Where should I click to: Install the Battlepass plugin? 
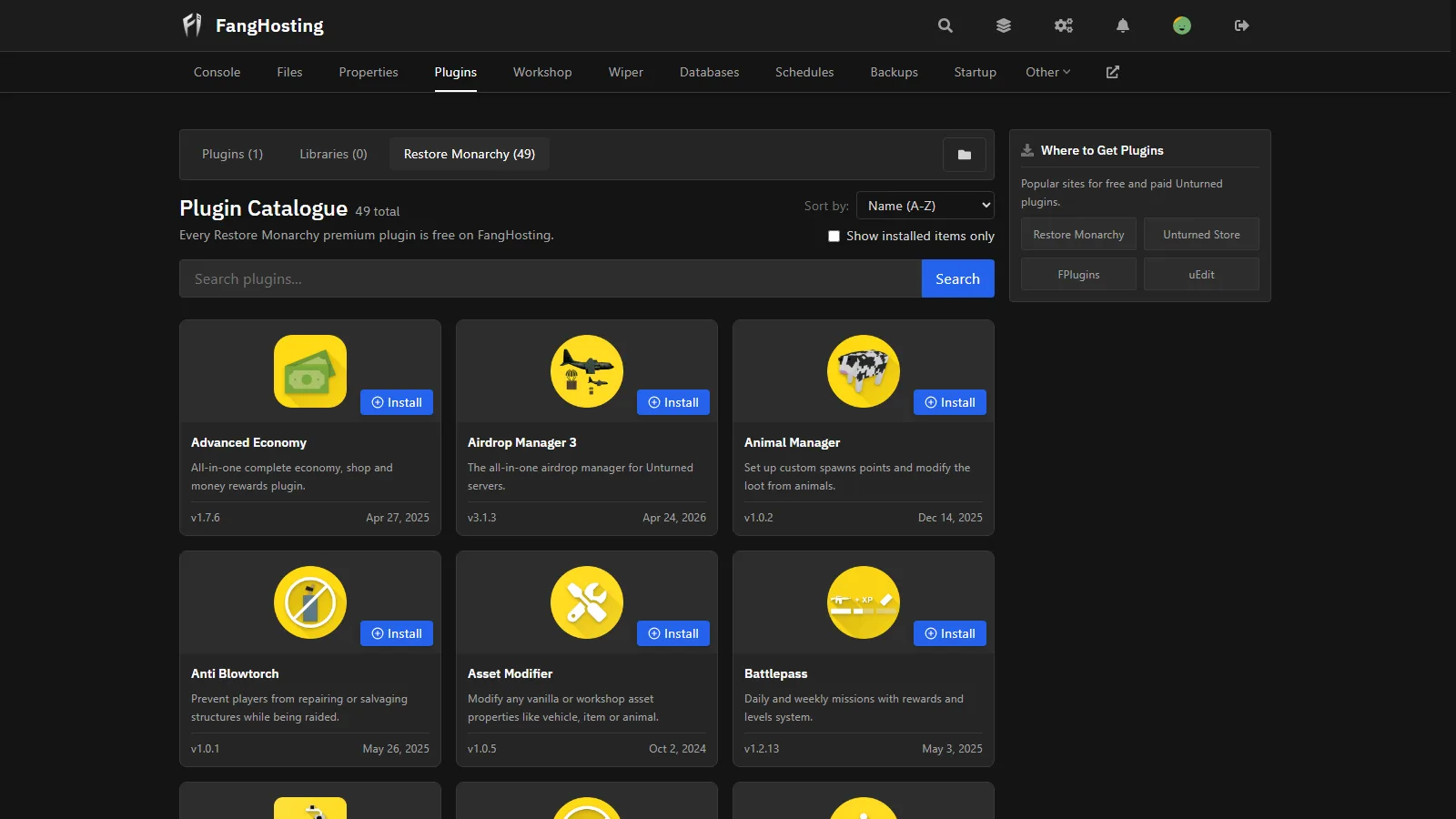950,633
